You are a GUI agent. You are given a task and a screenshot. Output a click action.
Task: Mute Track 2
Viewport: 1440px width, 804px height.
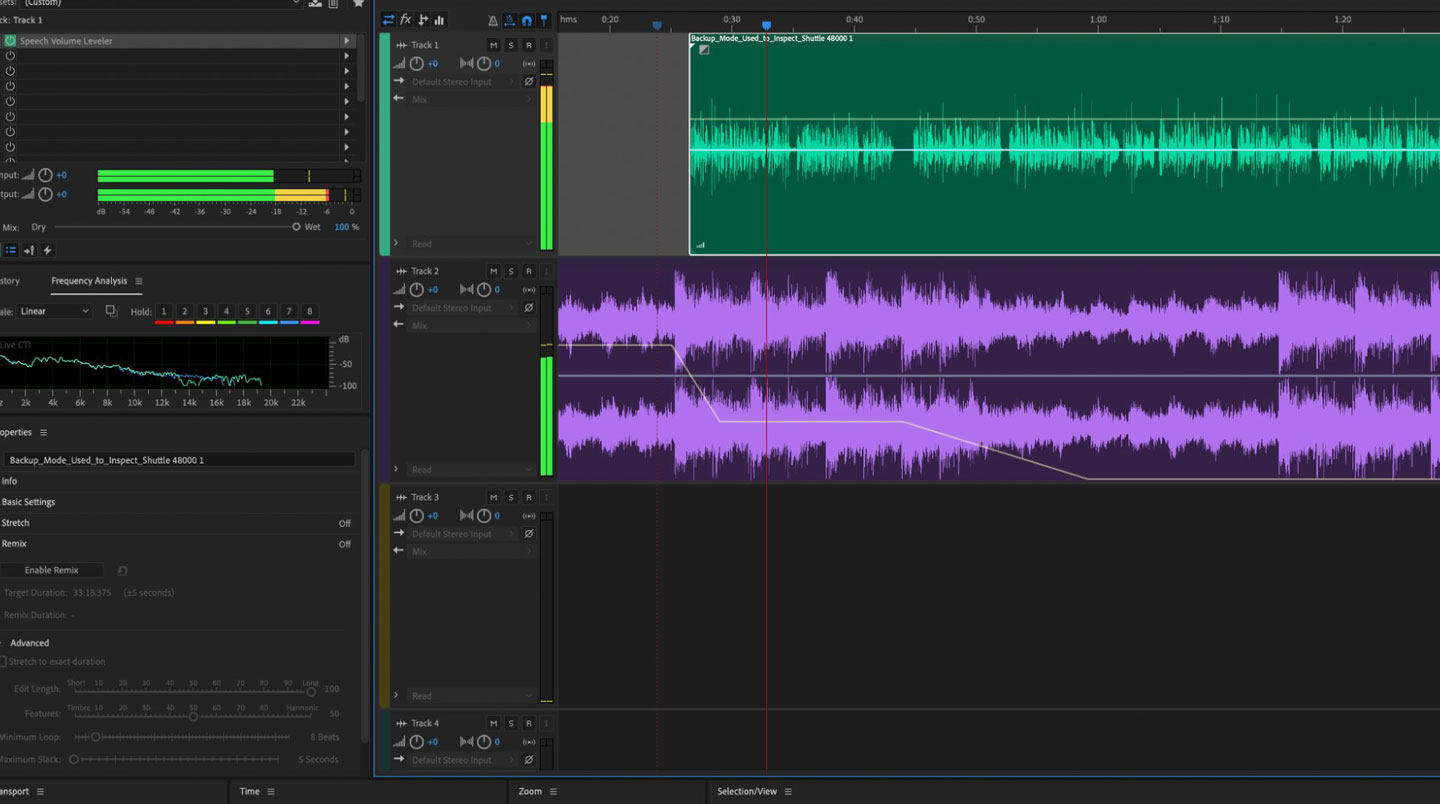pyautogui.click(x=493, y=271)
